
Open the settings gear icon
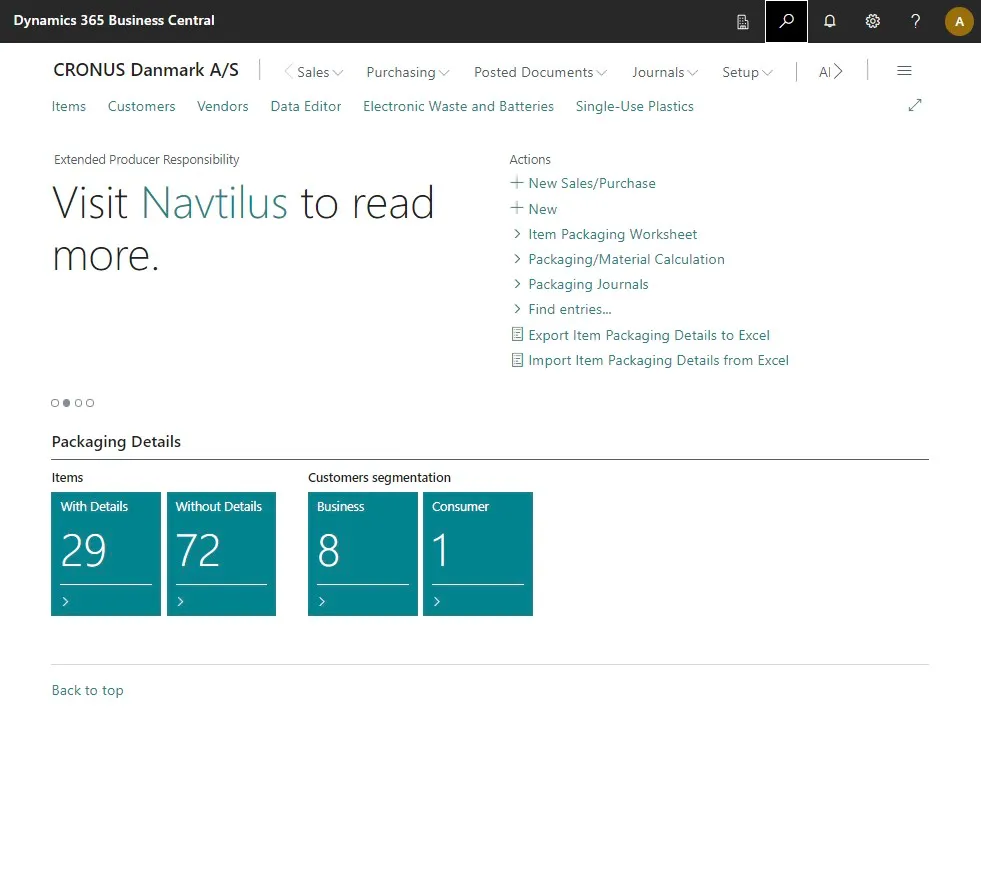(x=872, y=21)
